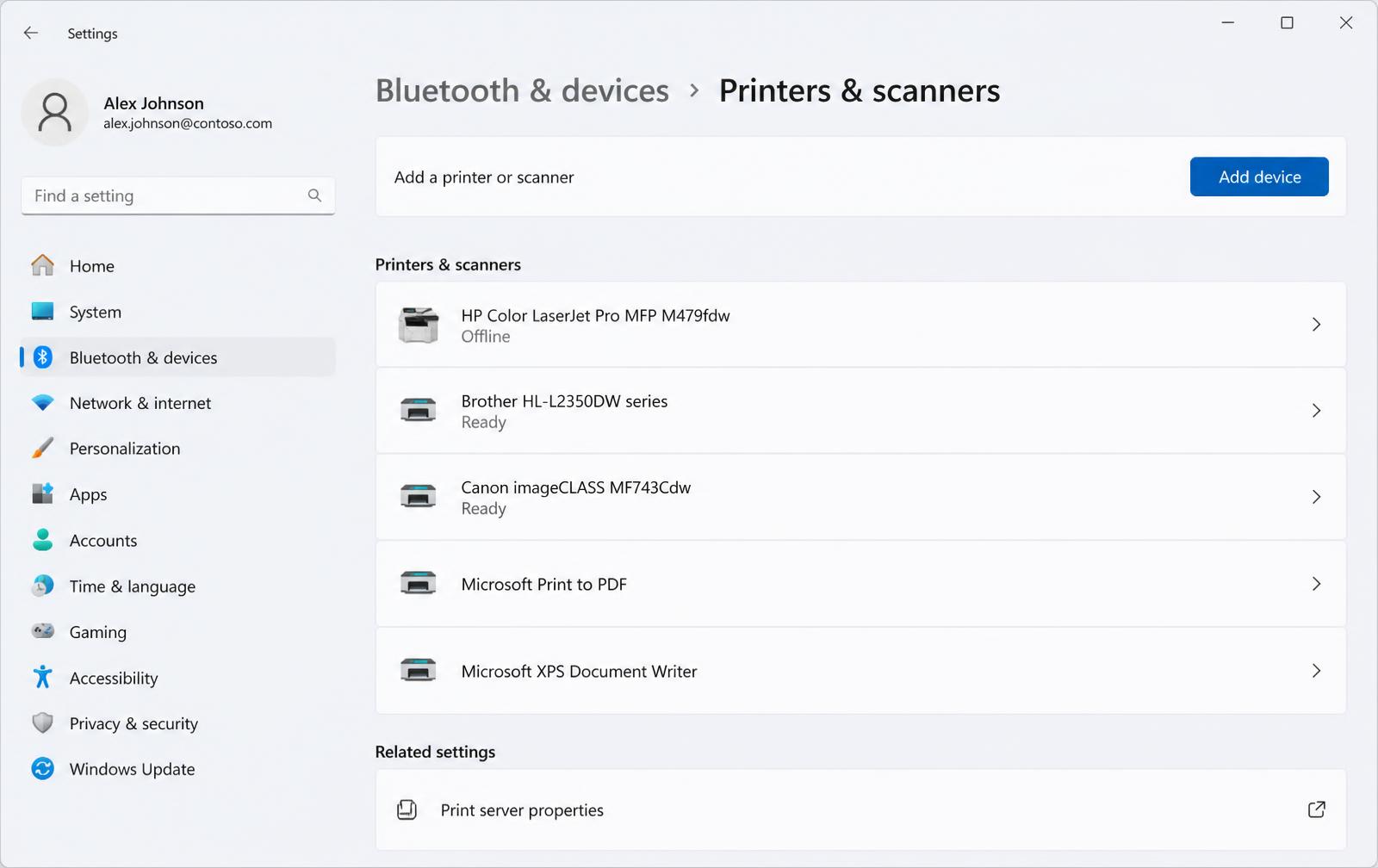Click the HP LaserJet printer icon
Screen dimensions: 1378x868
point(419,325)
